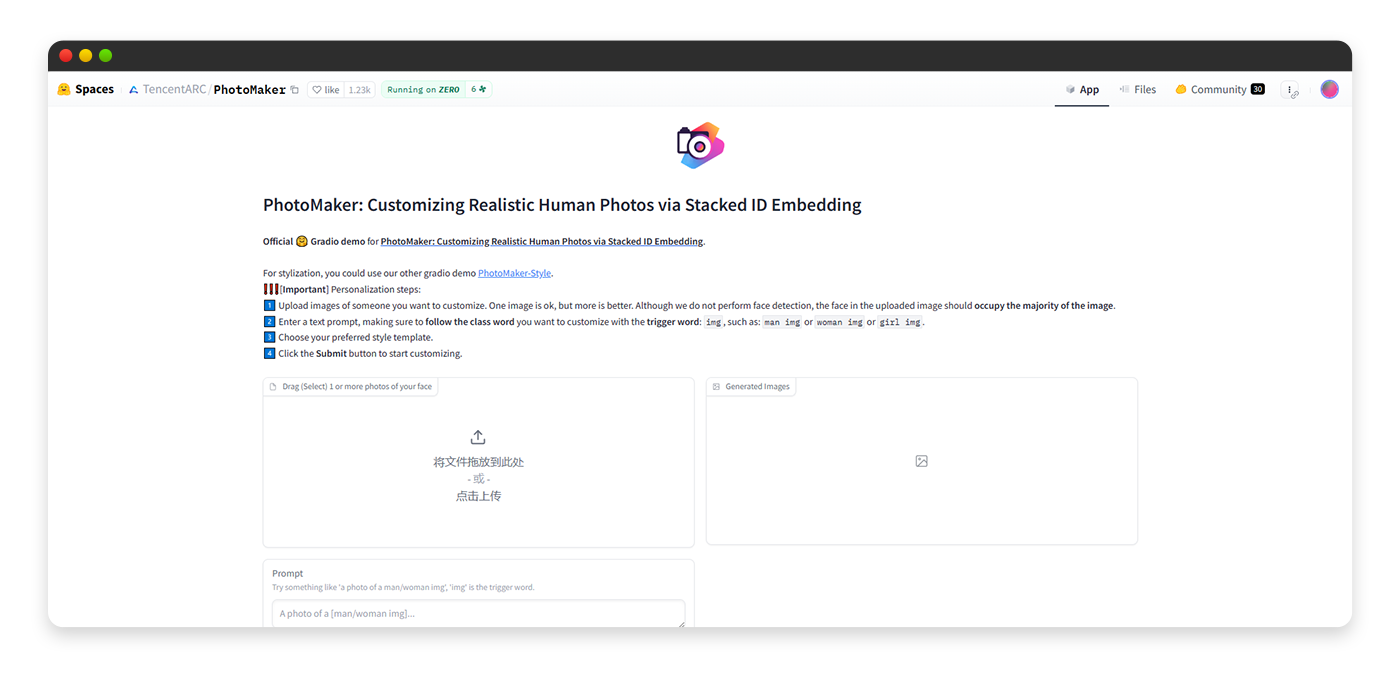Open the 1.23k likes count
This screenshot has width=1400, height=700.
(x=360, y=89)
